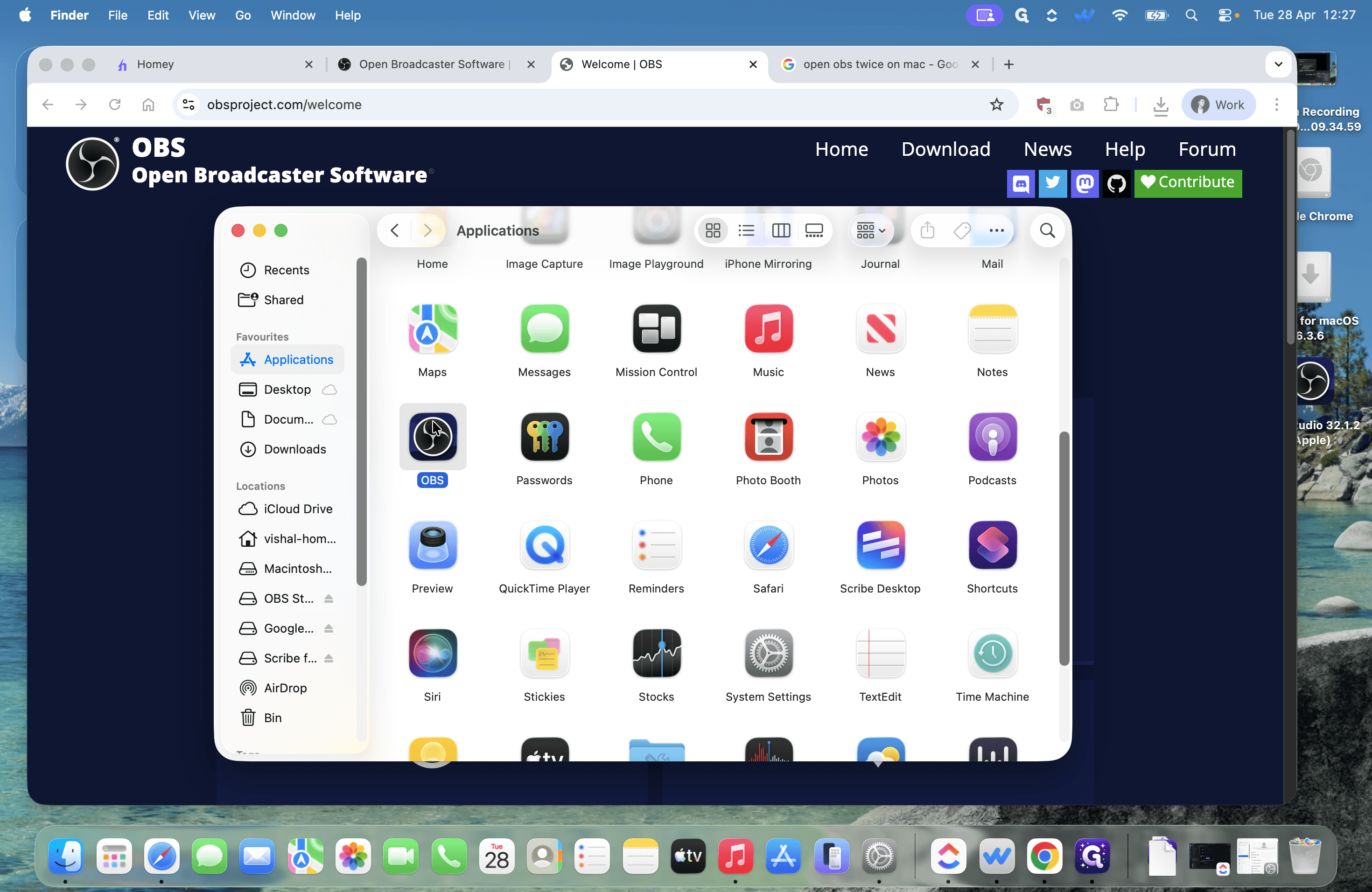Open the Stocks app icon
Viewport: 1372px width, 892px height.
(656, 654)
